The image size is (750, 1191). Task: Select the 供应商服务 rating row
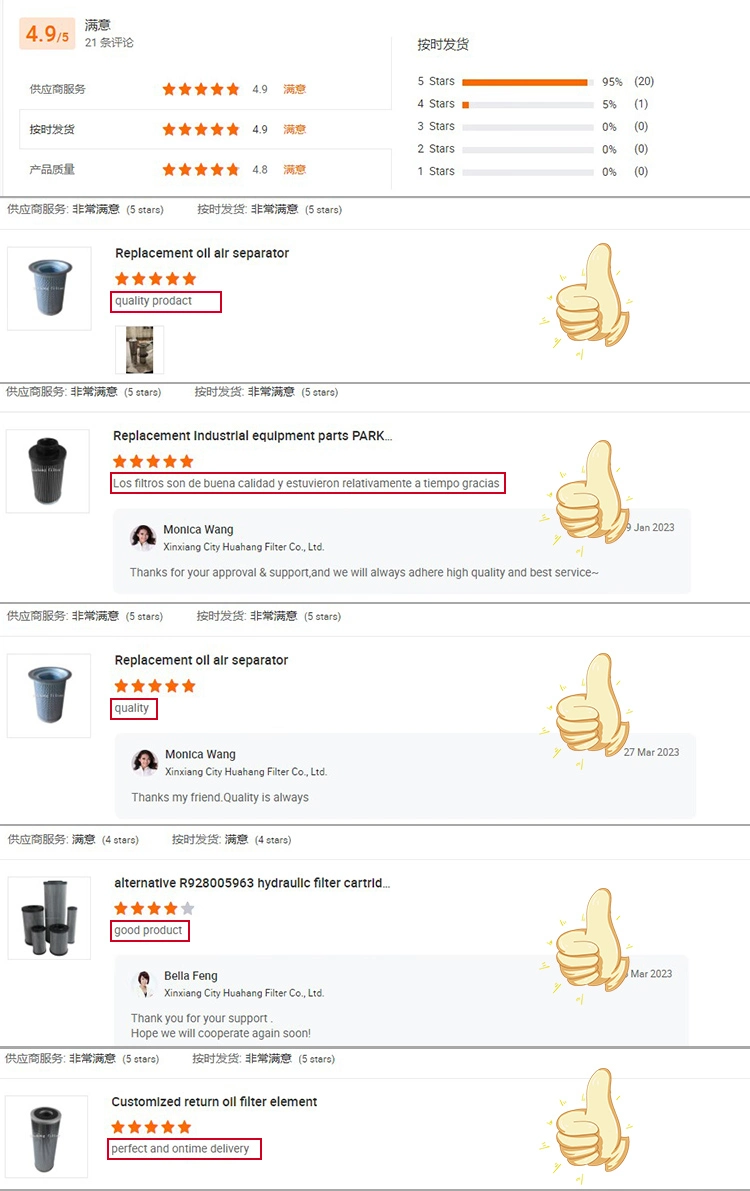[205, 89]
